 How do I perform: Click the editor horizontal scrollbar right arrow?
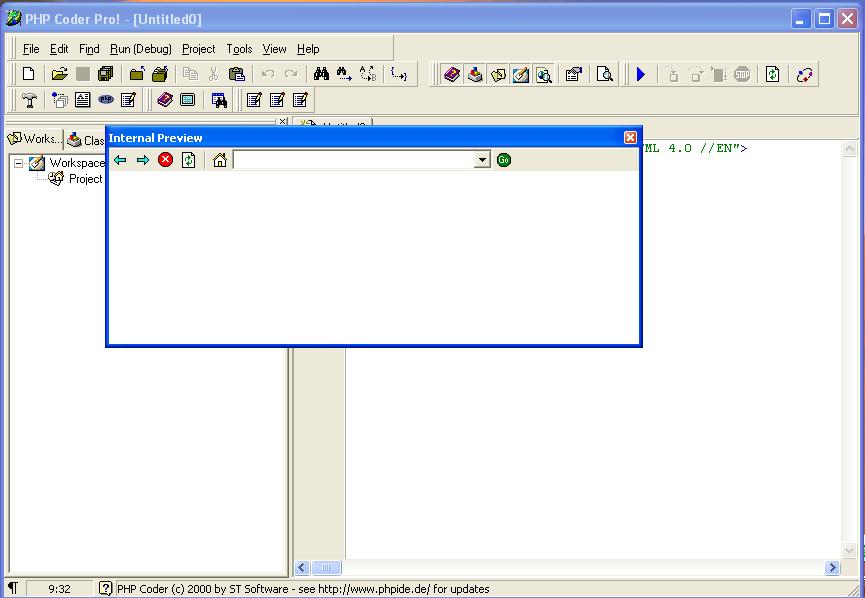(832, 568)
